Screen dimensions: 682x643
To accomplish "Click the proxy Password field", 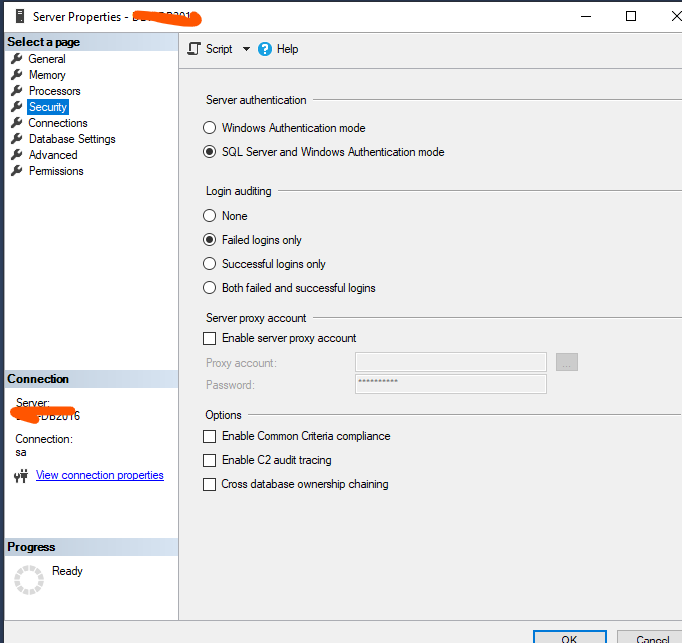I will pyautogui.click(x=451, y=384).
